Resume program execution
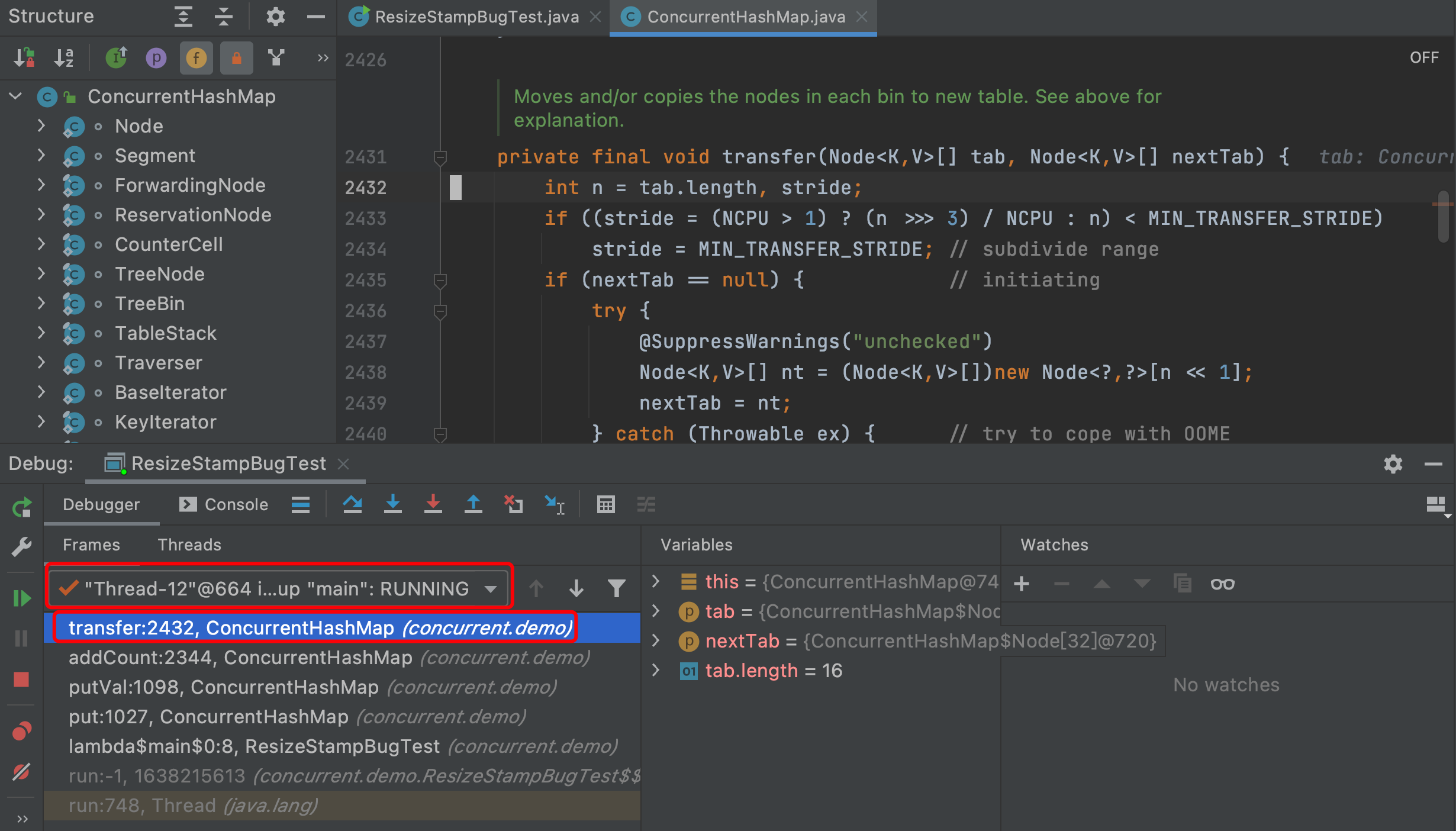1456x831 pixels. [x=22, y=598]
